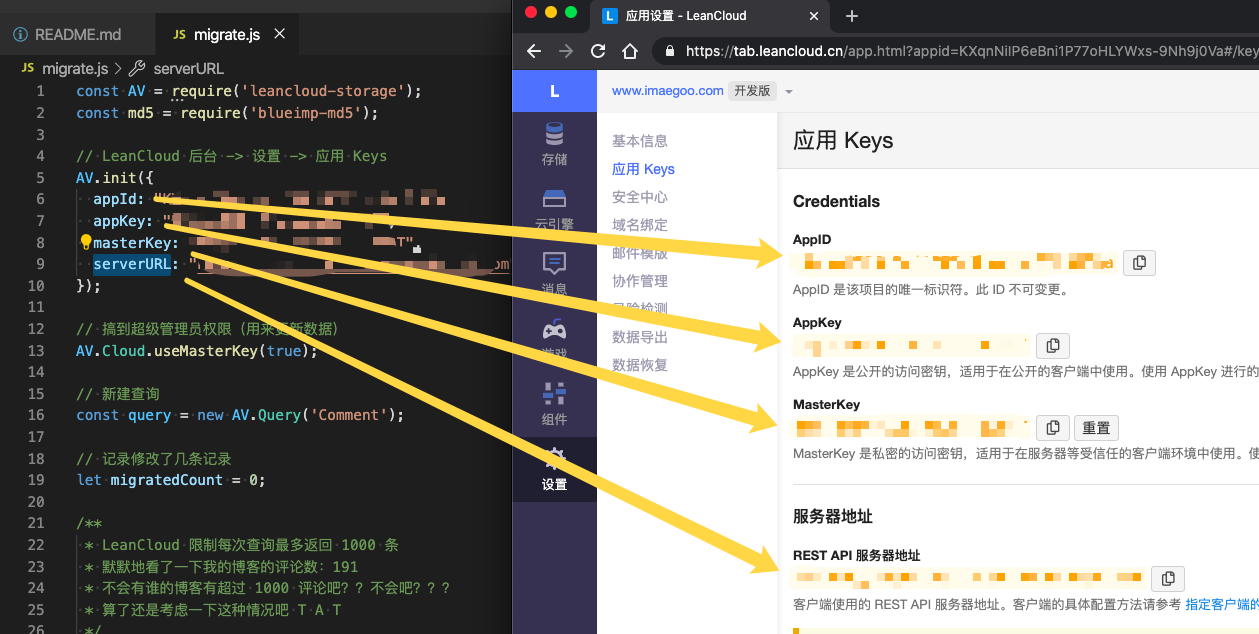Open the 域名绑定 settings page
1259x634 pixels.
640,225
